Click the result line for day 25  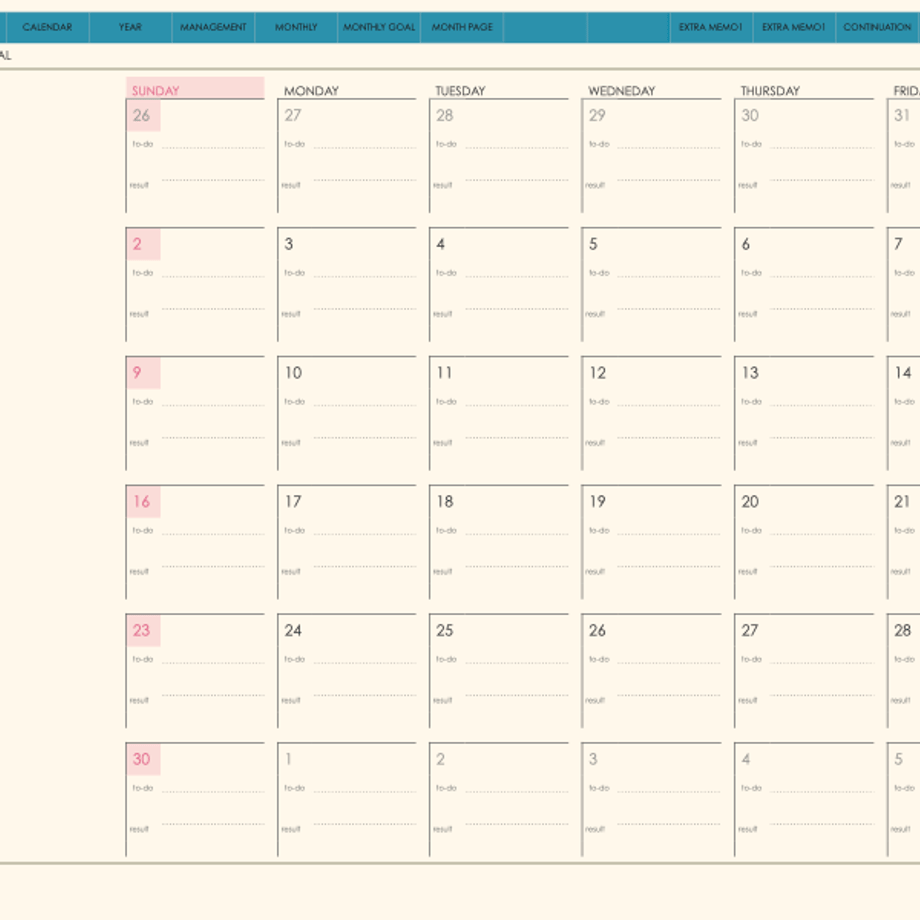coord(516,695)
